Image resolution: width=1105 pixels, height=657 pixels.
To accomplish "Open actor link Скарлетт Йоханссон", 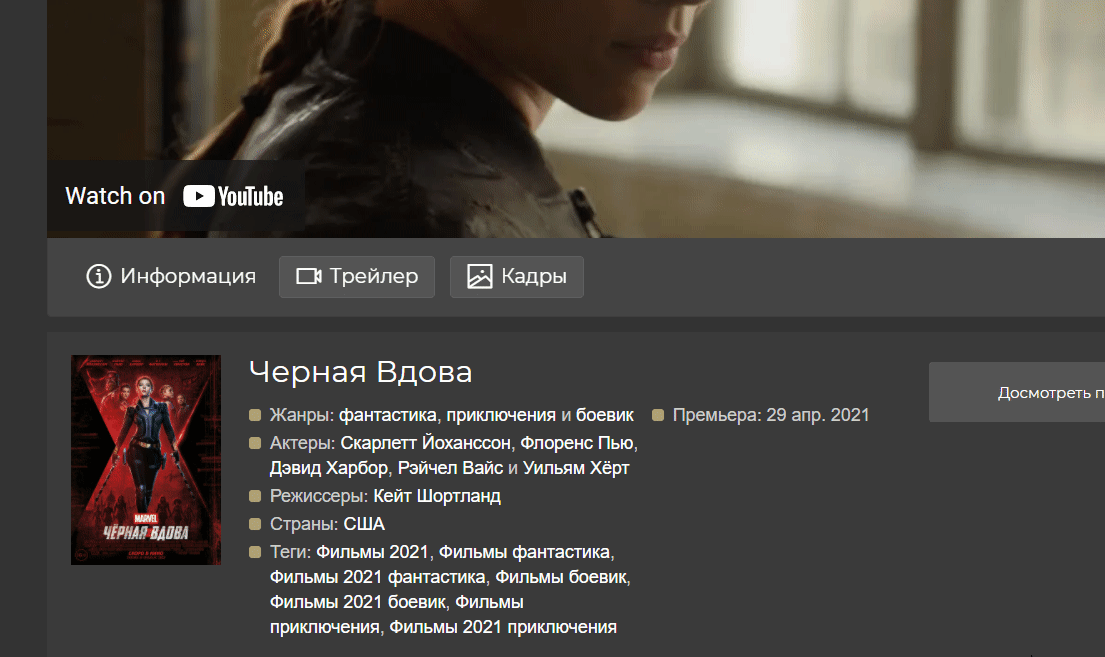I will pos(425,443).
